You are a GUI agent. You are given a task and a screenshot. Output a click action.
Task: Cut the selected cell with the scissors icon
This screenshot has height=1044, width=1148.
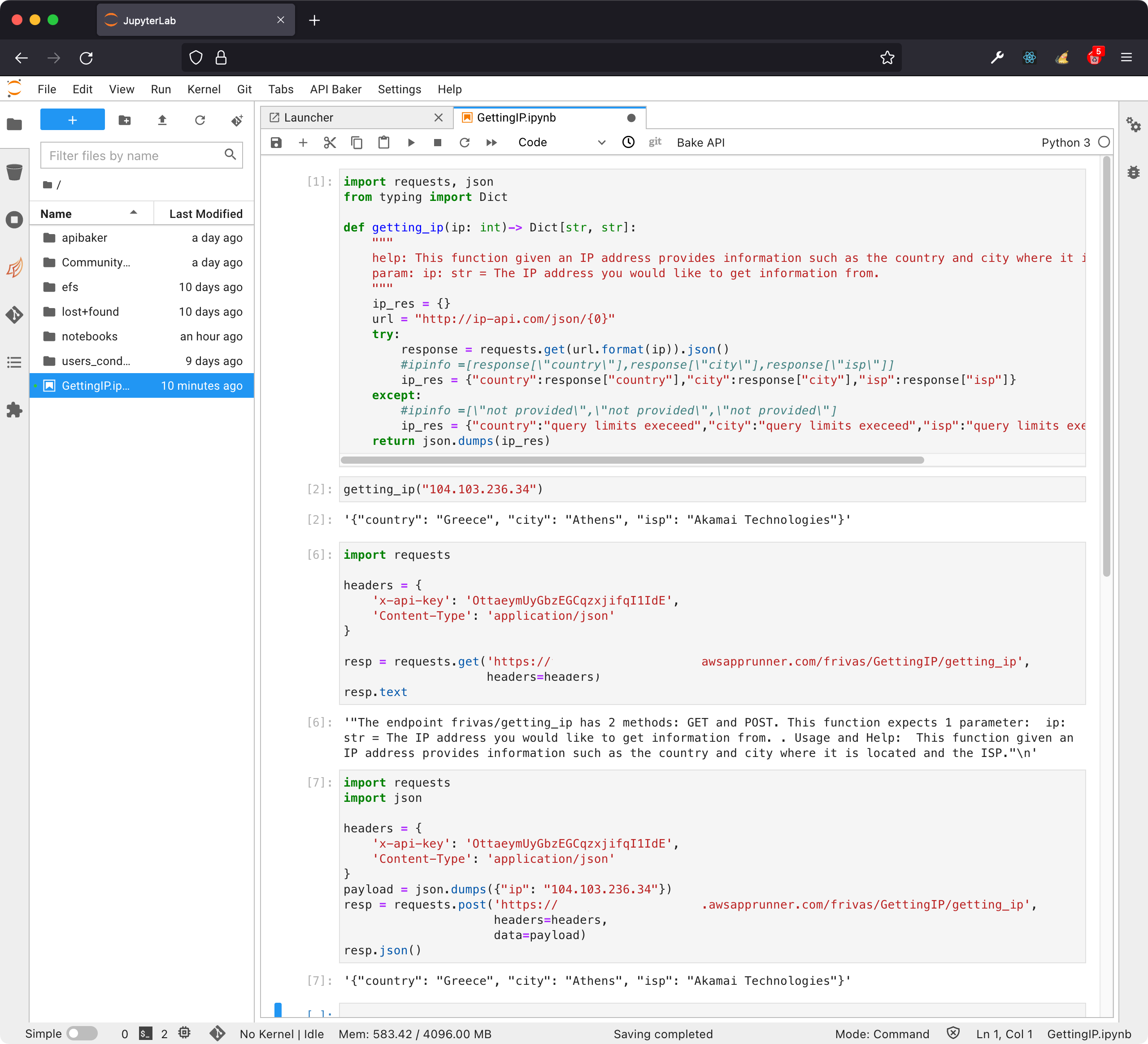330,143
